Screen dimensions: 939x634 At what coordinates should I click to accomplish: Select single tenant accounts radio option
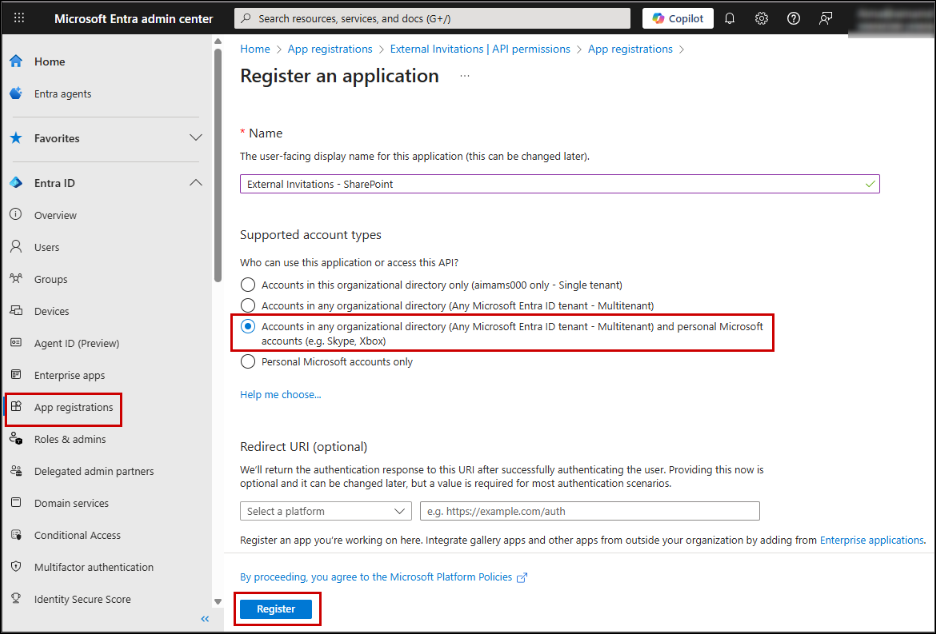(x=248, y=285)
